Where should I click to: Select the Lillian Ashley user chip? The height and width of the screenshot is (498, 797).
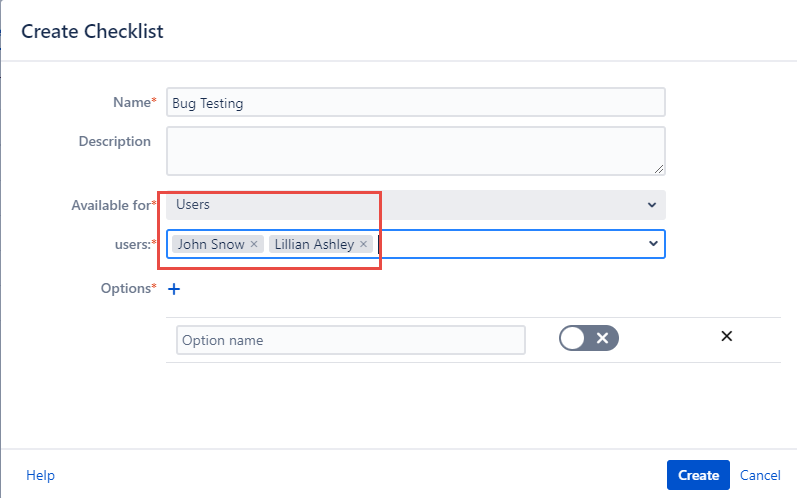313,244
